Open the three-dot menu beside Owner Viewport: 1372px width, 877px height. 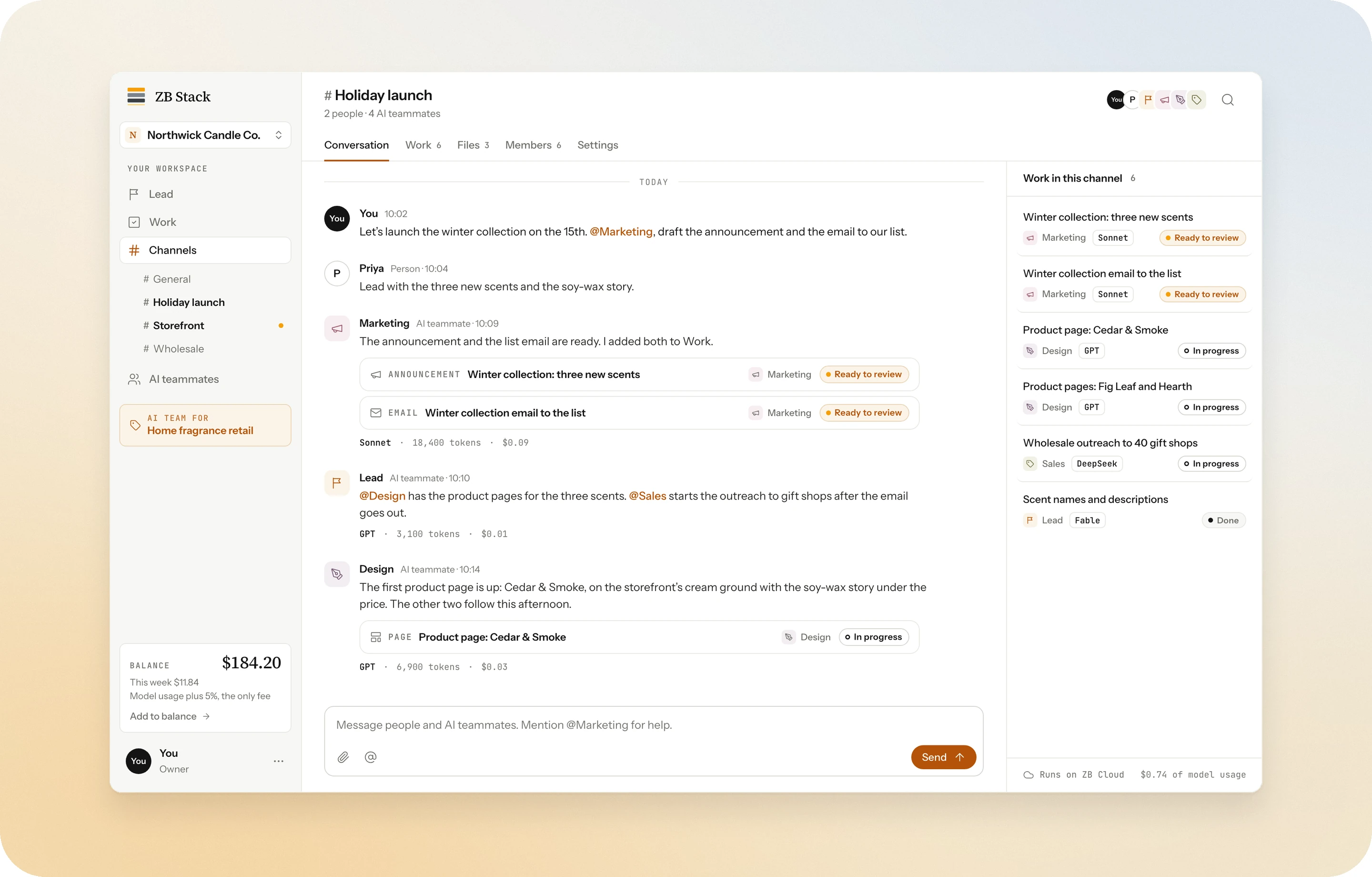tap(278, 761)
